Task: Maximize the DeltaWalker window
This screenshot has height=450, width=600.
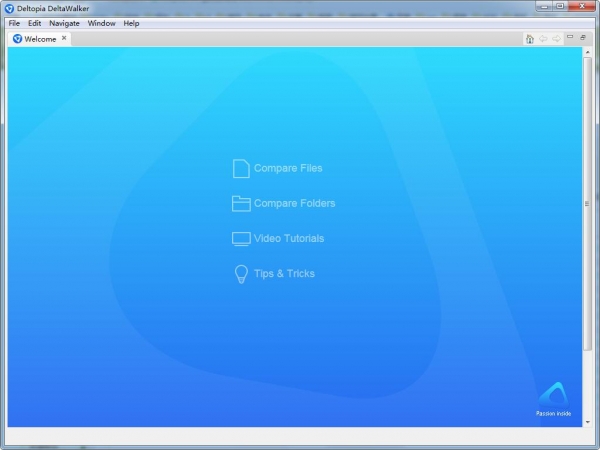Action: coord(560,7)
